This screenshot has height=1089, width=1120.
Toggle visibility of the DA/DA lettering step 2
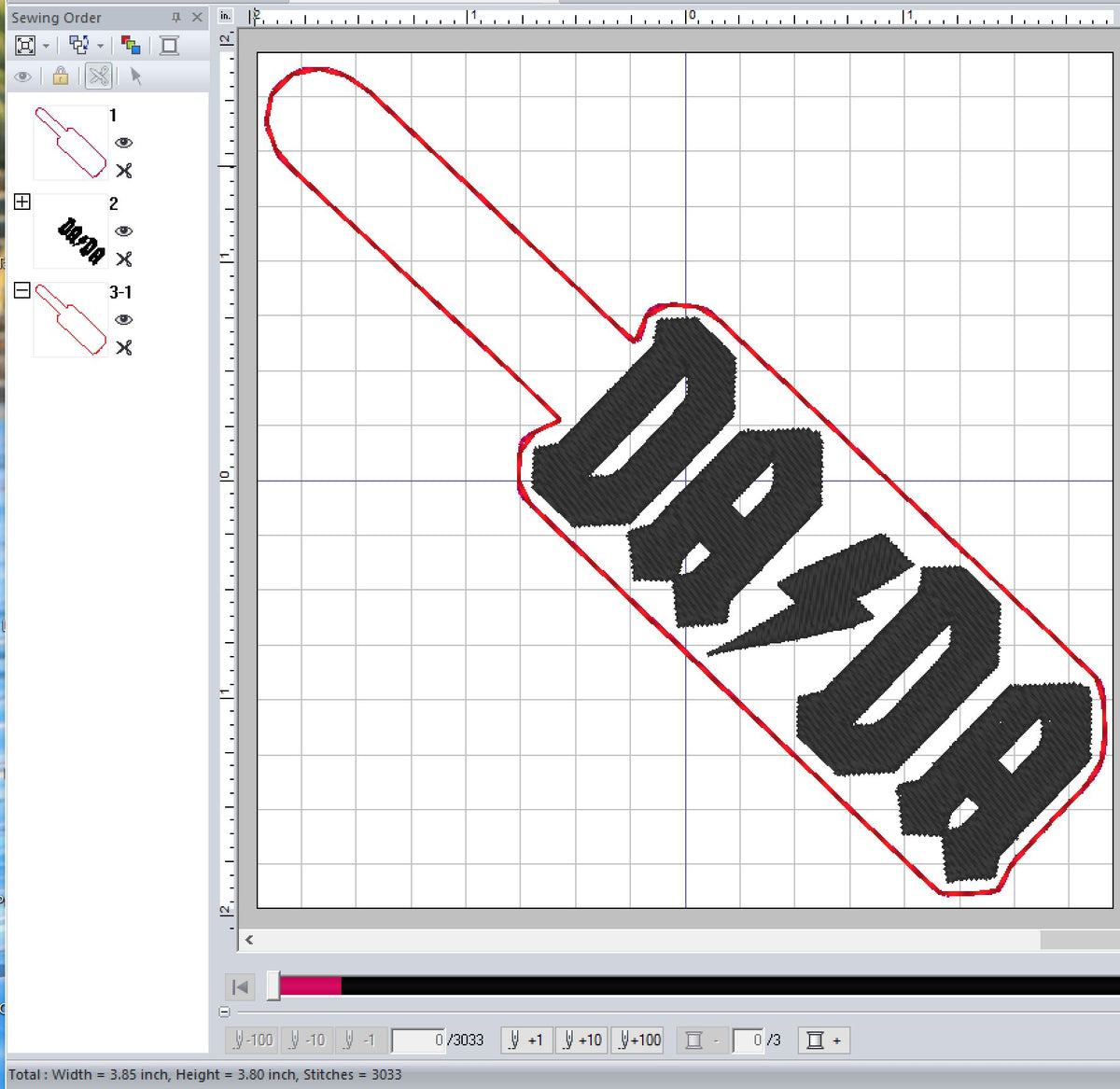pos(124,230)
